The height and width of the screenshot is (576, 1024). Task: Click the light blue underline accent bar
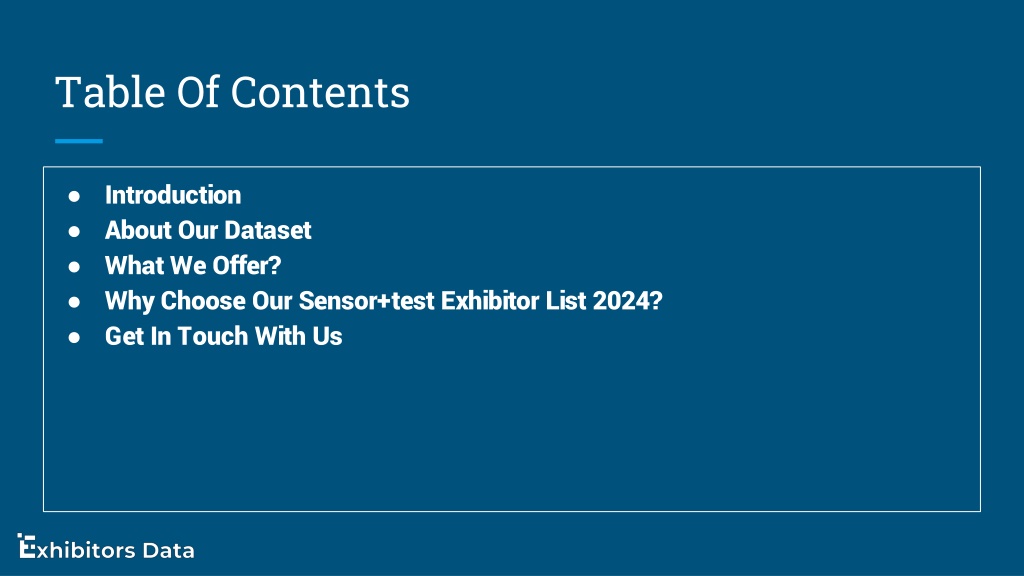pos(79,141)
